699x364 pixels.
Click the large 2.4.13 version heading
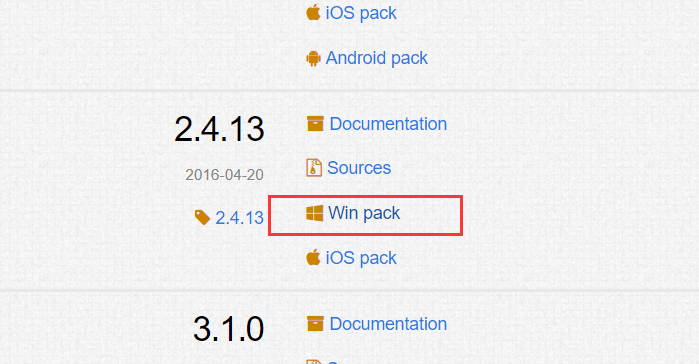(219, 129)
